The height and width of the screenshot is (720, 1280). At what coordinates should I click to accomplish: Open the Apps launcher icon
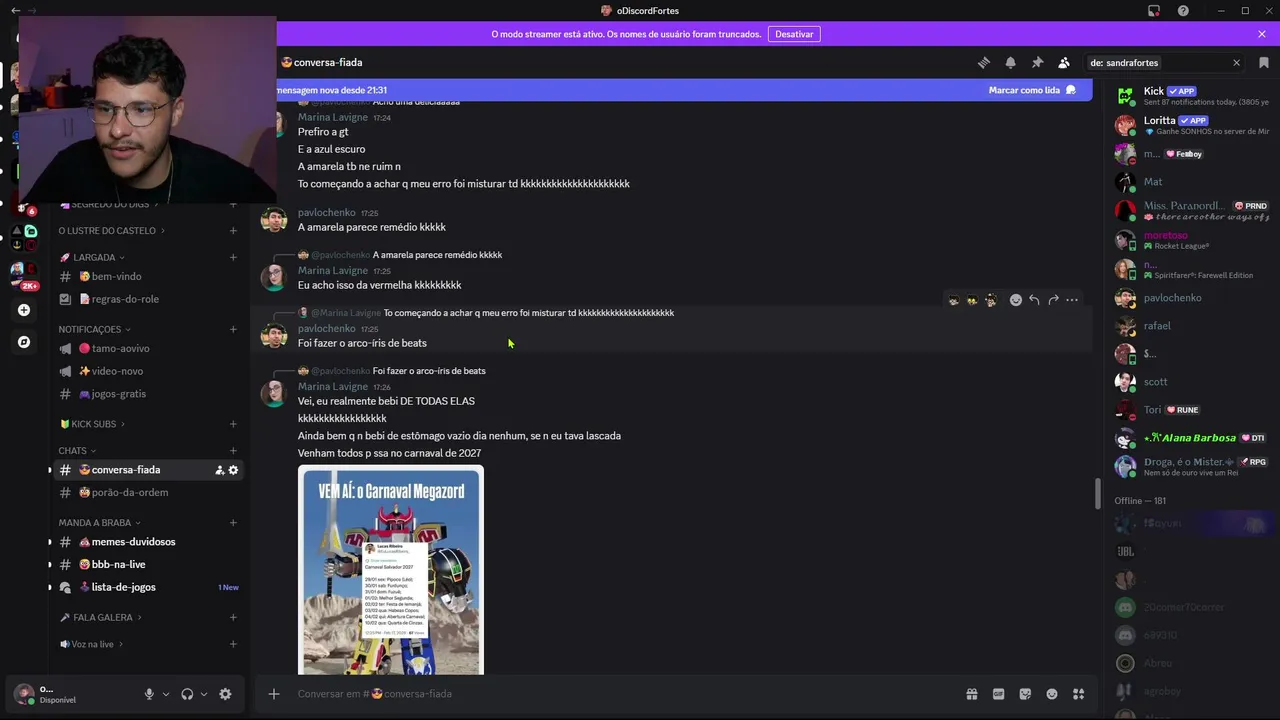pos(1078,694)
